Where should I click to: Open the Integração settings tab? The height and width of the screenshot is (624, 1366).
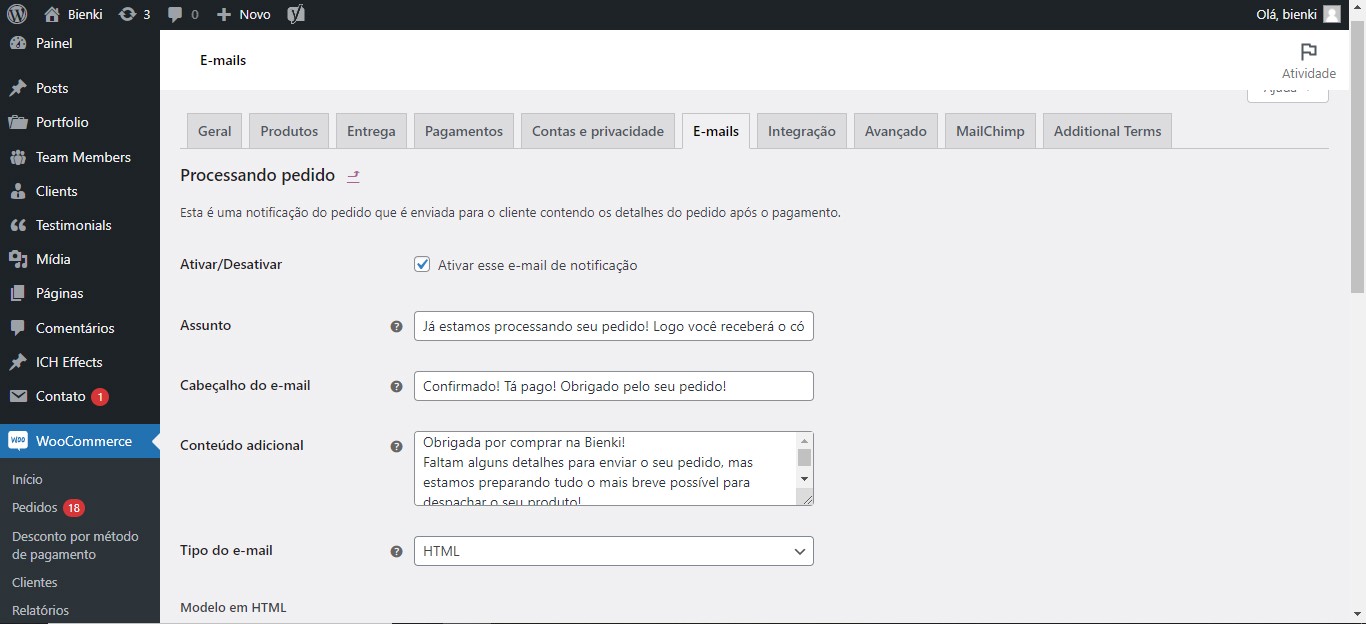(801, 131)
